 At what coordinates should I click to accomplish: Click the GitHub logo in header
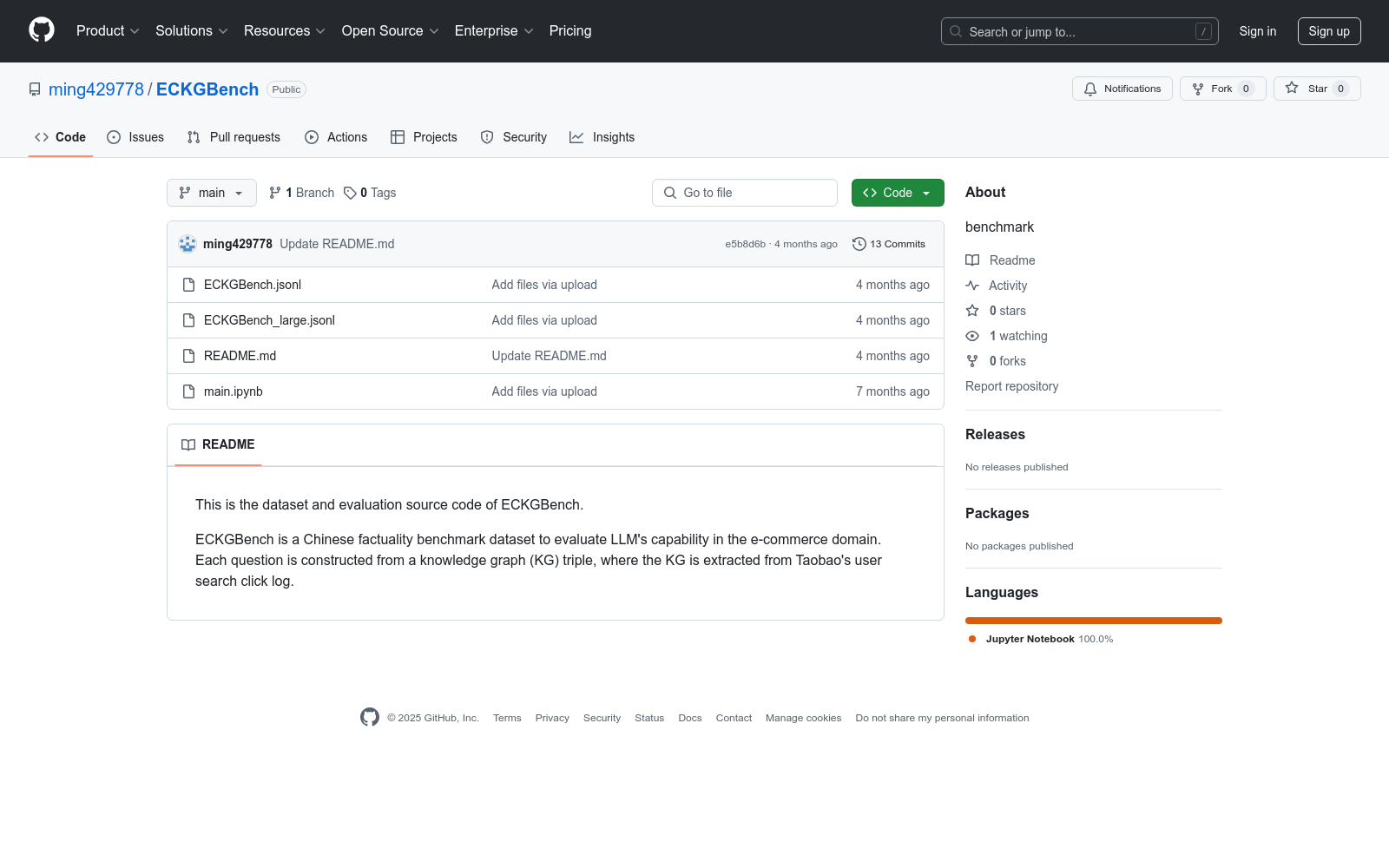42,30
